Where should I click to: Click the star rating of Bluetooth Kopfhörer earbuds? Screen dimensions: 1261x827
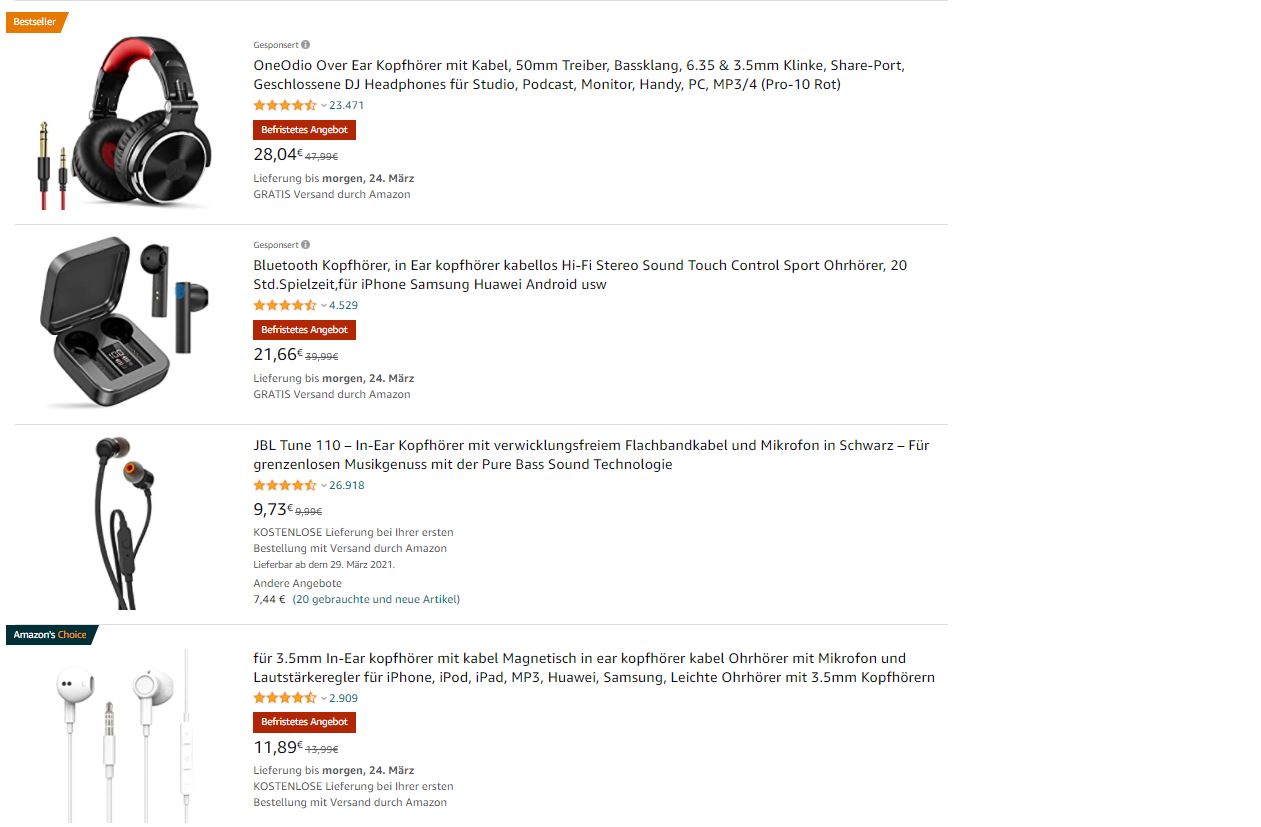coord(285,305)
